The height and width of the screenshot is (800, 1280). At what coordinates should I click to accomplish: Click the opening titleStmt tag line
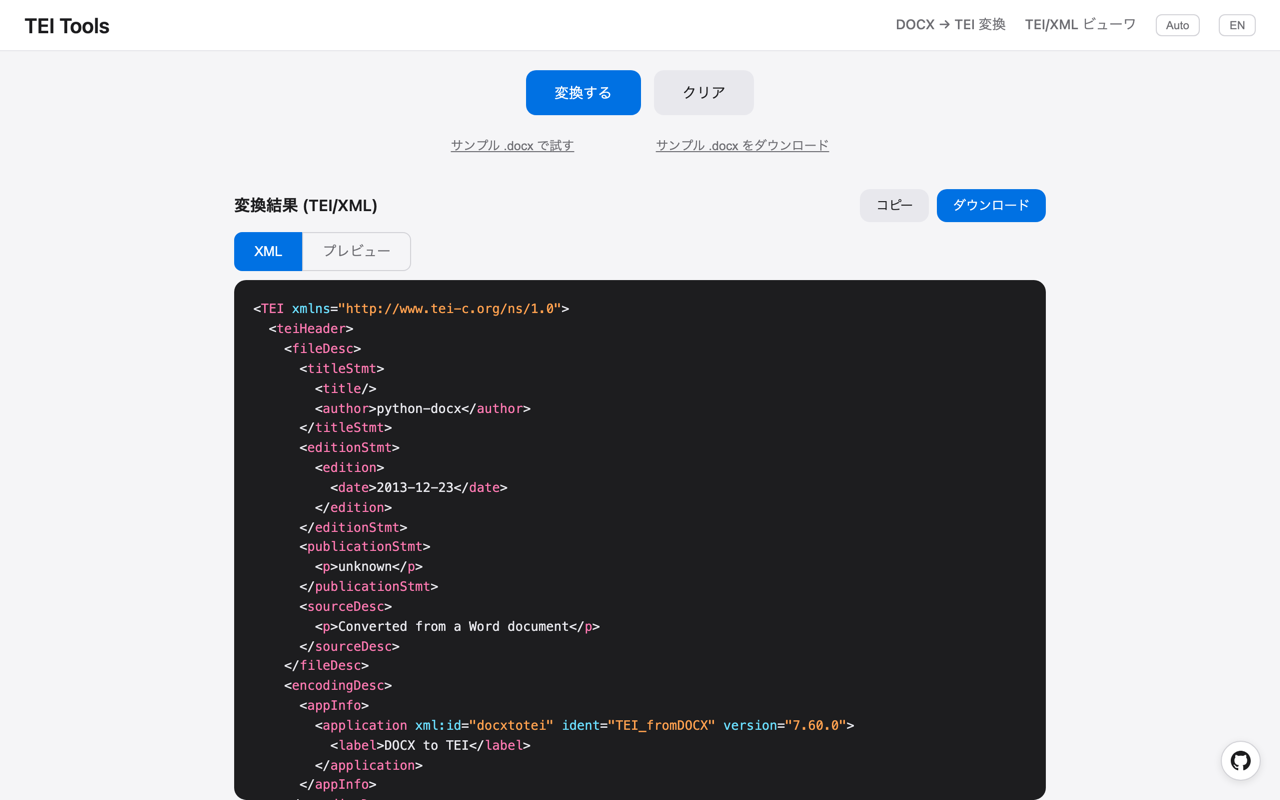342,369
